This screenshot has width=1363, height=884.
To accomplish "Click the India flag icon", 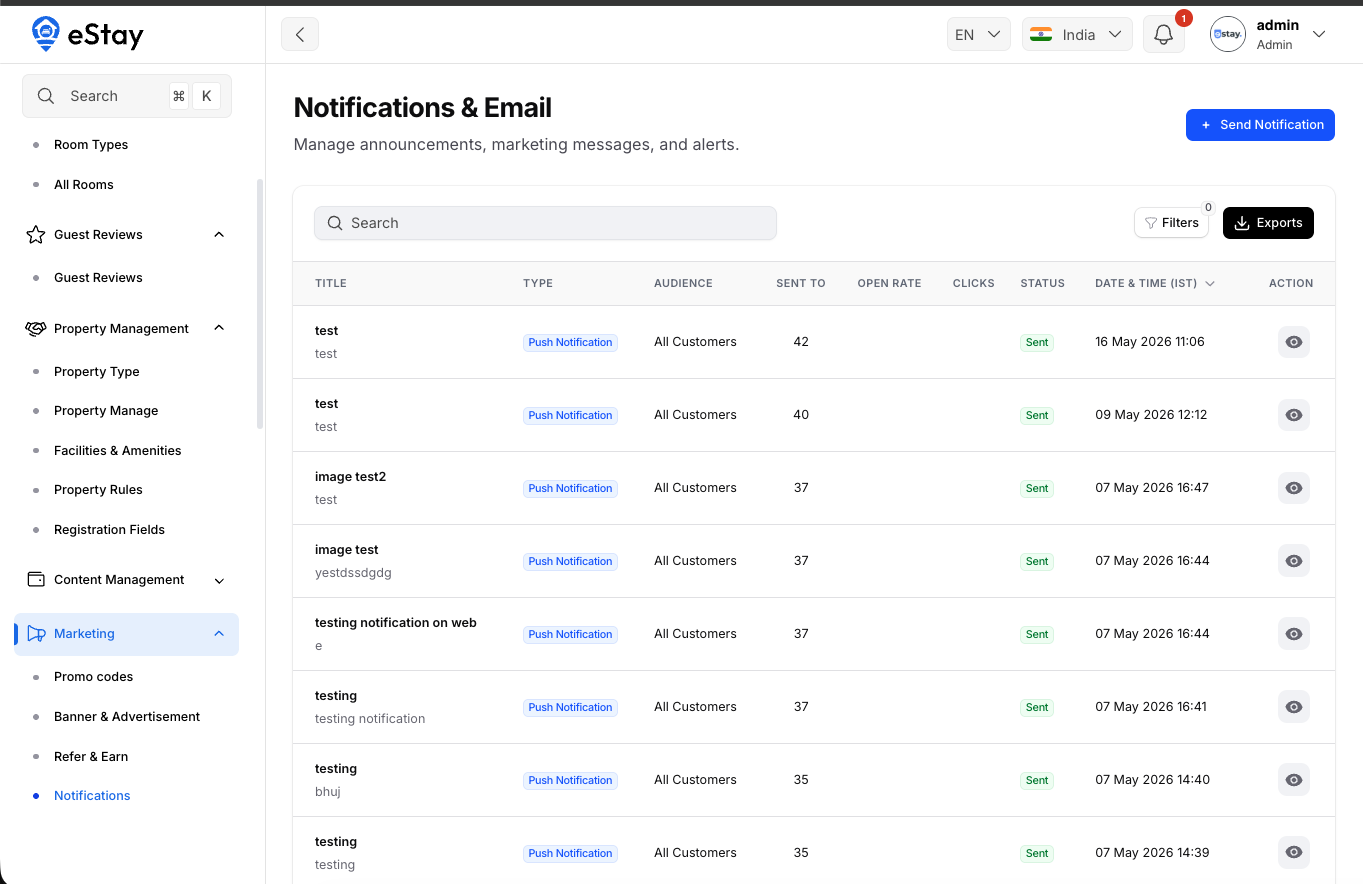I will tap(1040, 34).
